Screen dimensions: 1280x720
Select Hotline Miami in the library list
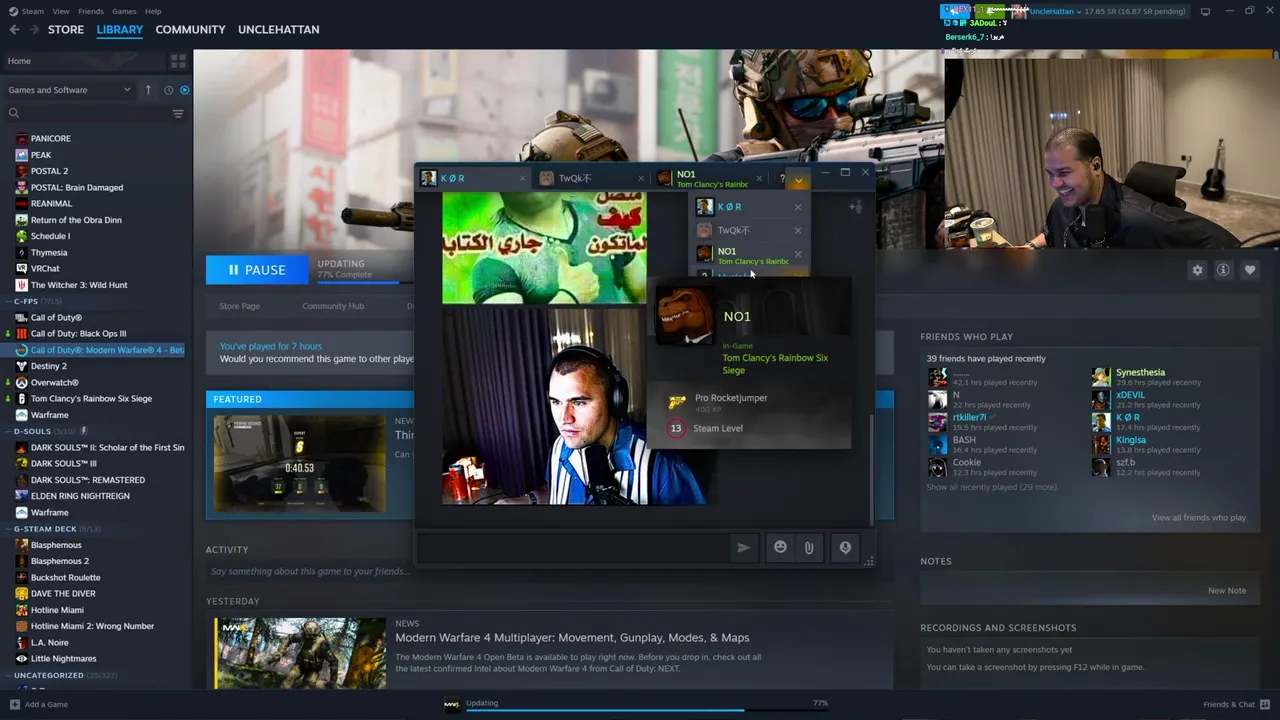point(57,610)
